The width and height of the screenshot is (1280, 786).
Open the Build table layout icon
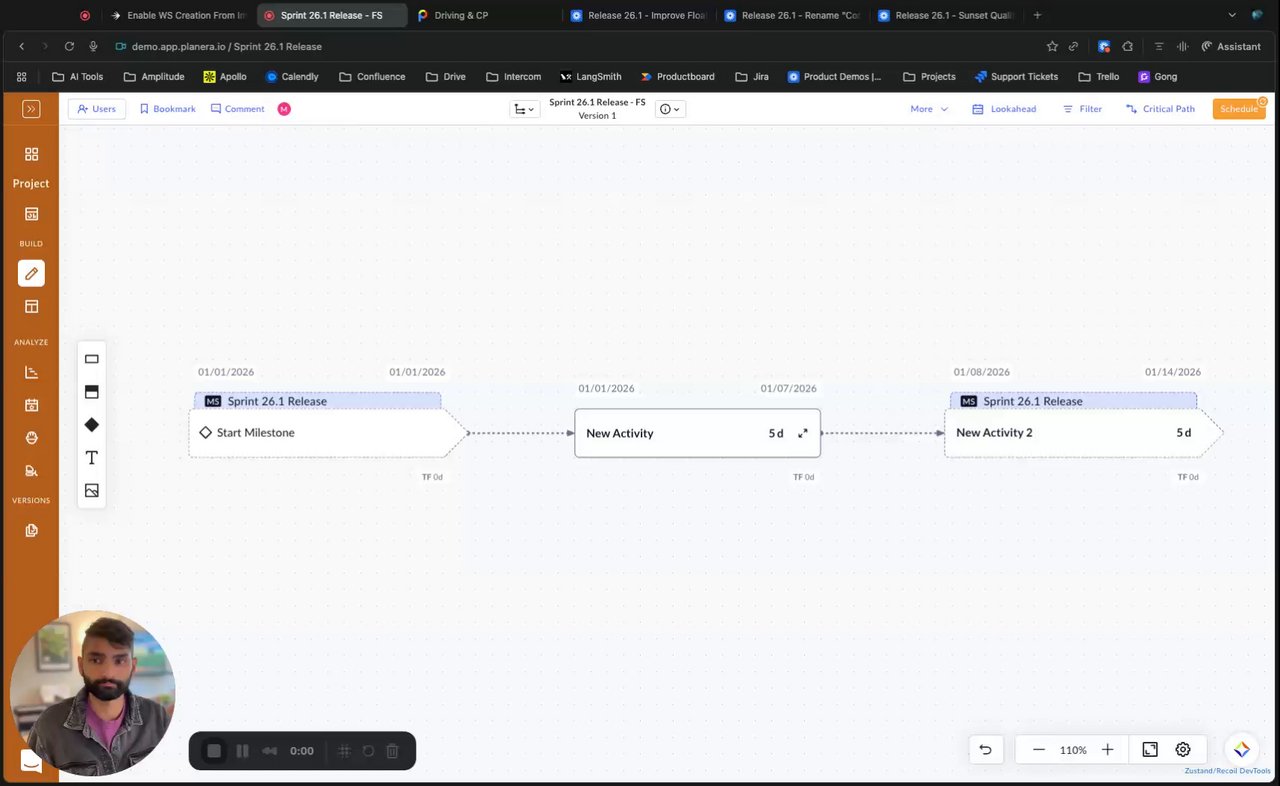pyautogui.click(x=31, y=307)
